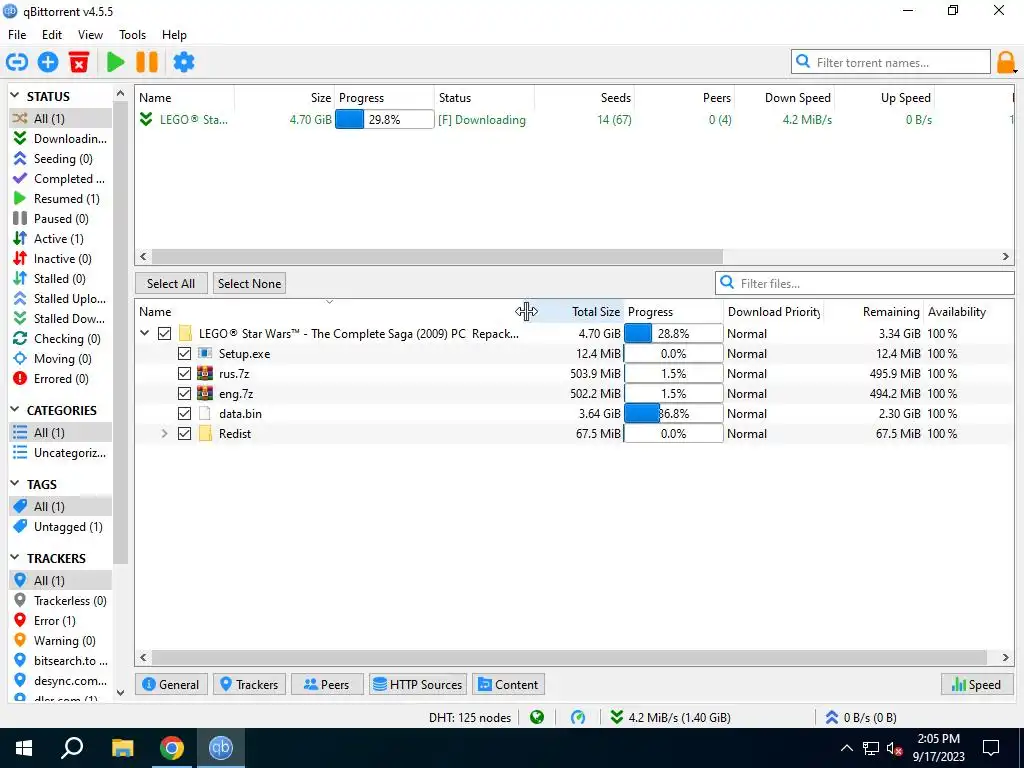This screenshot has width=1024, height=768.
Task: Click the orange lock UI icon
Action: pos(1004,62)
